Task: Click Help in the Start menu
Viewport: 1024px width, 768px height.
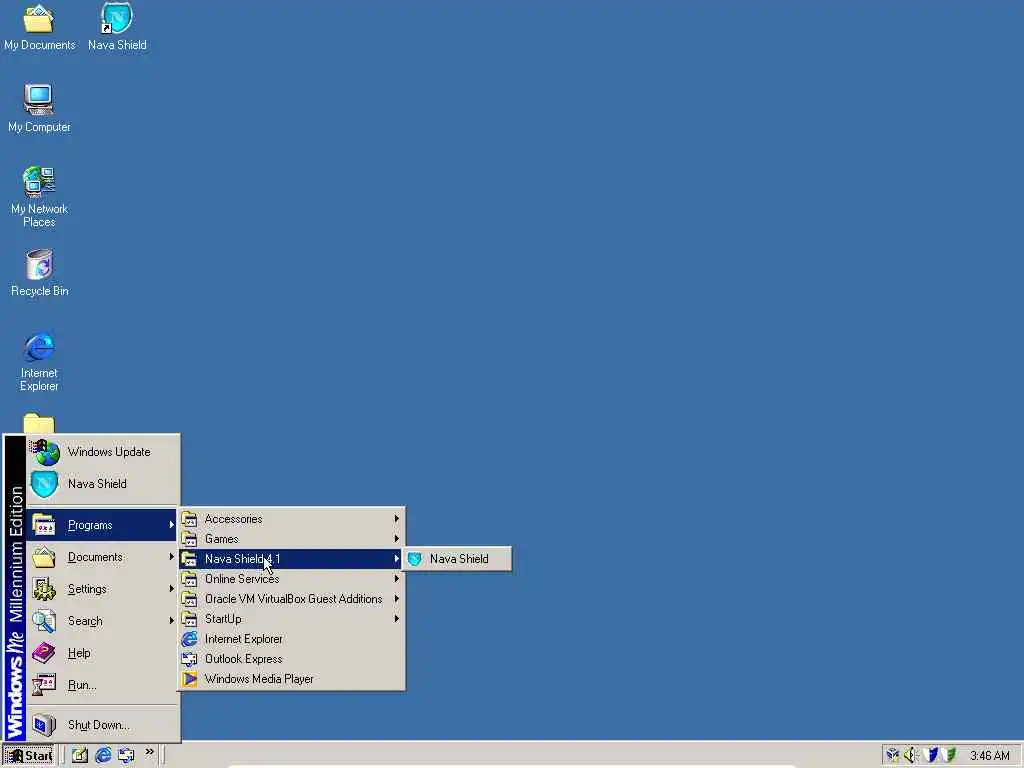Action: 103,653
